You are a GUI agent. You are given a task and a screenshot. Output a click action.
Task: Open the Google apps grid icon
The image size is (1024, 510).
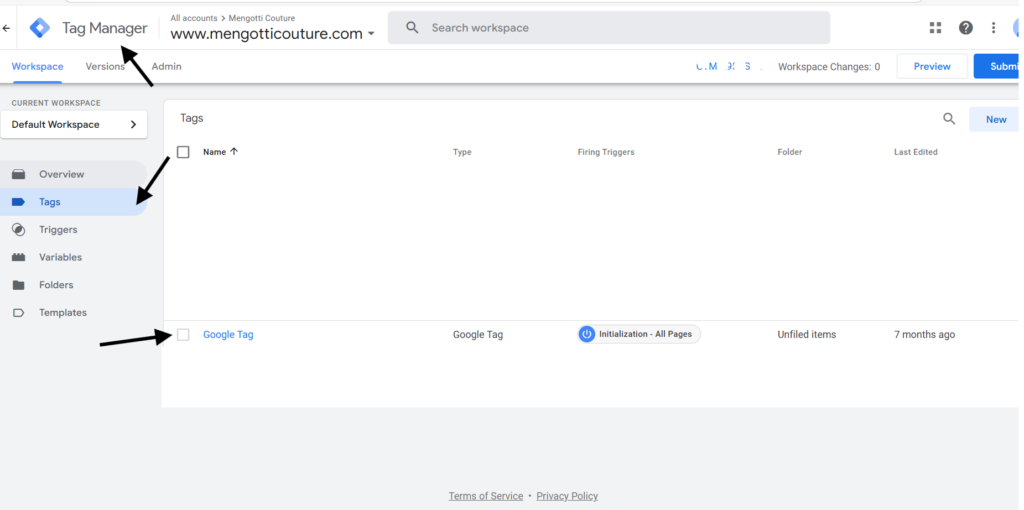coord(936,27)
